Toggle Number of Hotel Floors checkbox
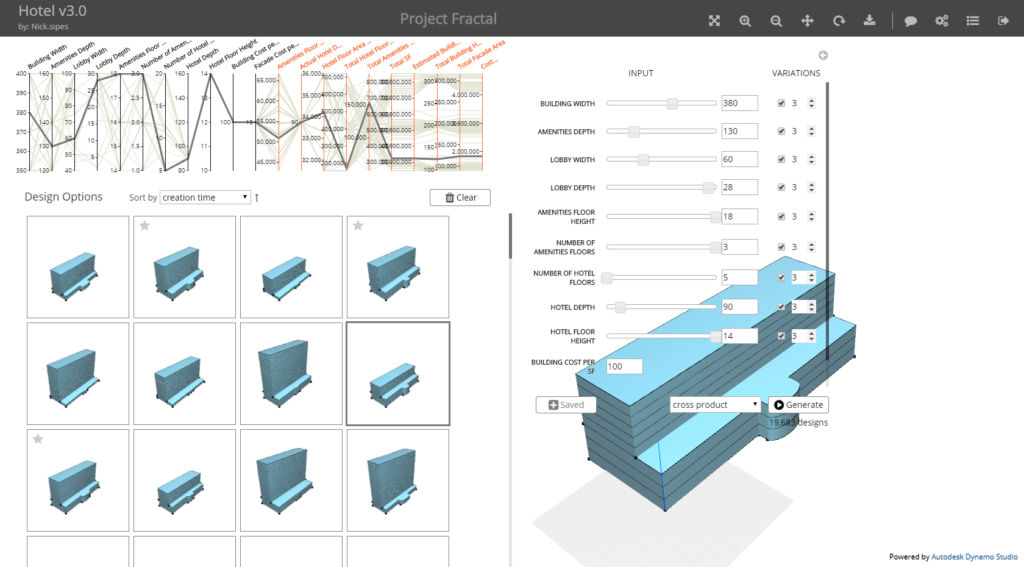Image resolution: width=1024 pixels, height=567 pixels. [781, 278]
